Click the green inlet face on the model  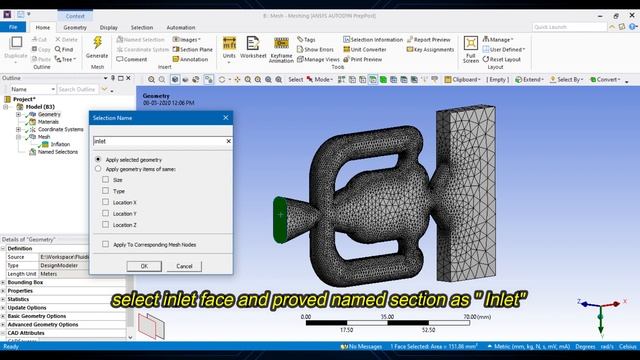coord(280,220)
